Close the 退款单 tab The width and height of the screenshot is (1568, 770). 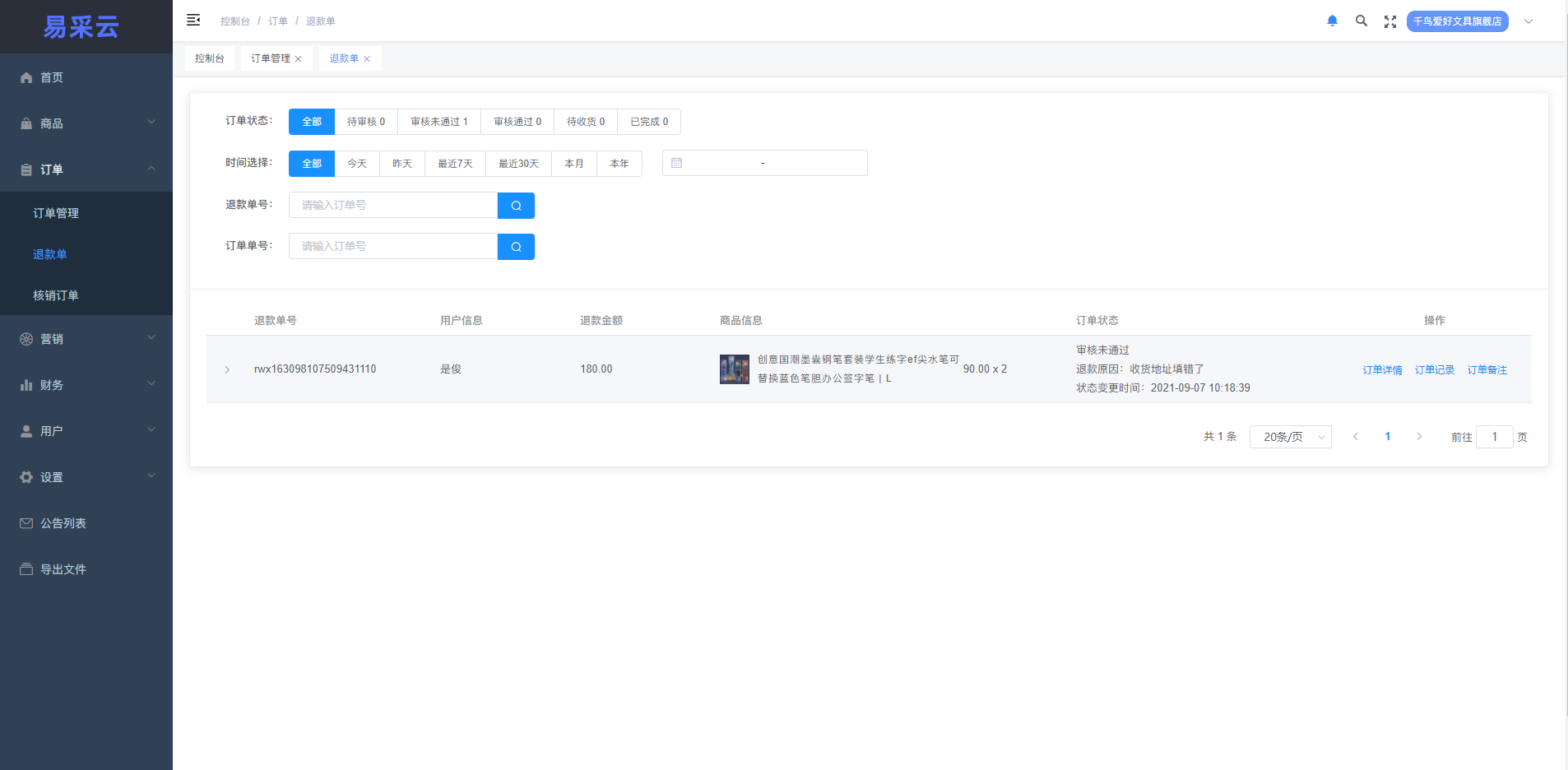coord(367,59)
